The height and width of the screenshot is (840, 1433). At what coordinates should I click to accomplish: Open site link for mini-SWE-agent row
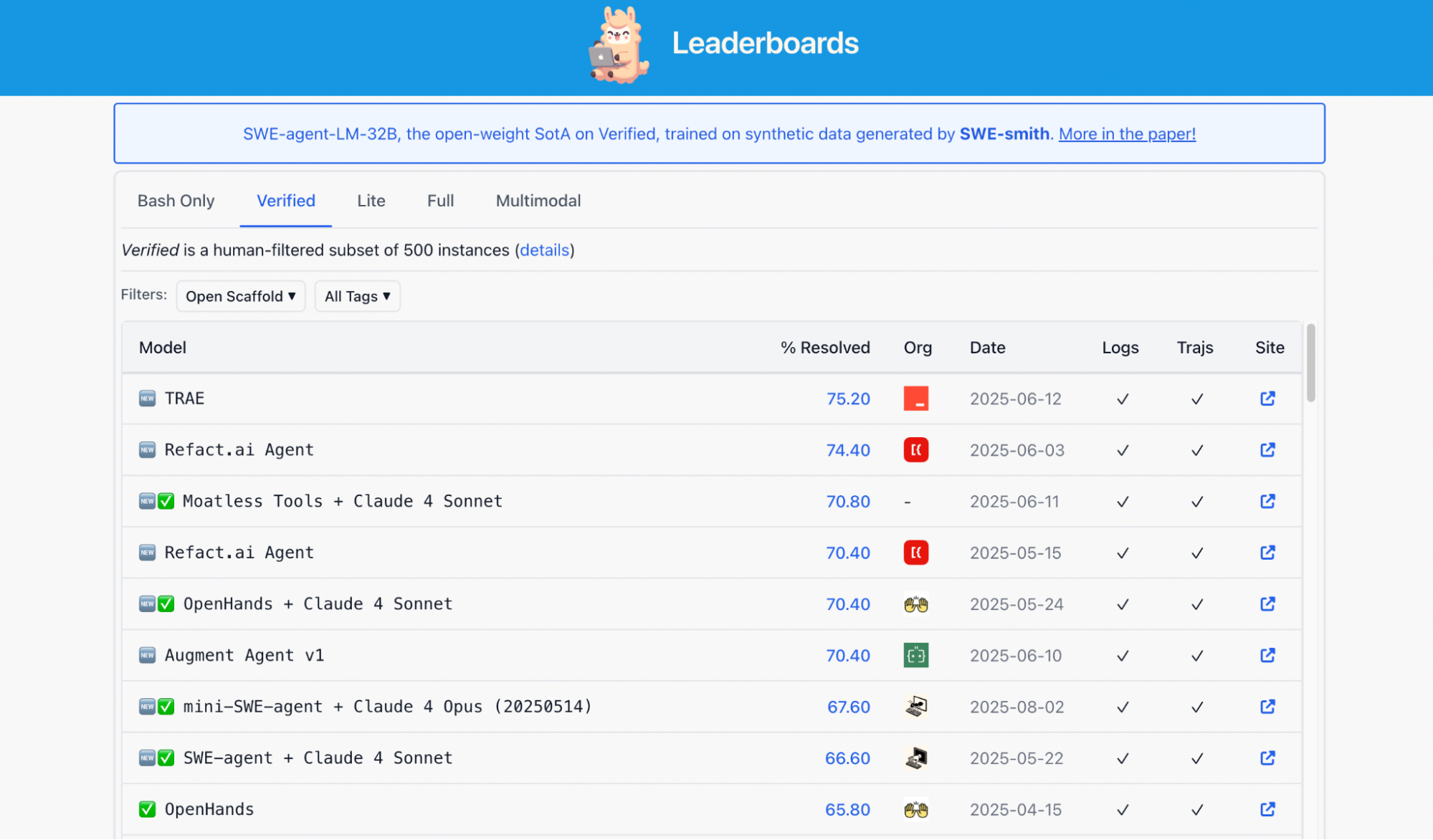click(x=1267, y=707)
